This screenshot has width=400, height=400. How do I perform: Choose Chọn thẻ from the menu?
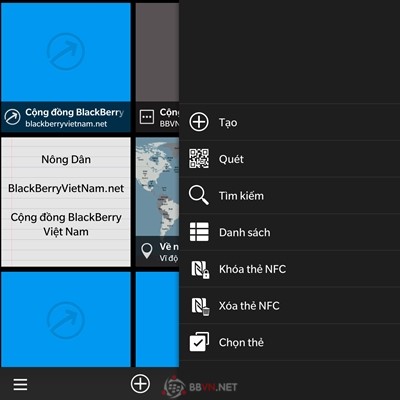coord(290,342)
